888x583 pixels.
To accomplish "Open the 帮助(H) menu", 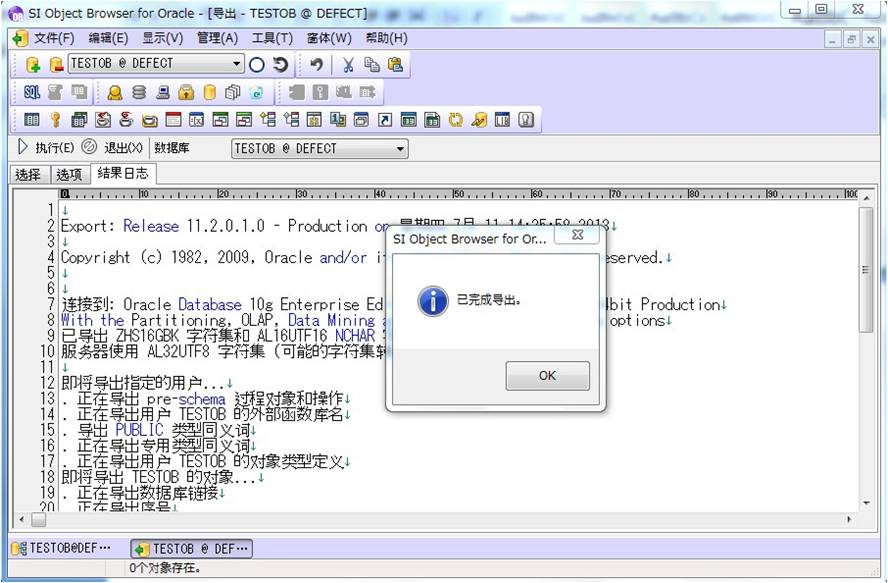I will (386, 38).
